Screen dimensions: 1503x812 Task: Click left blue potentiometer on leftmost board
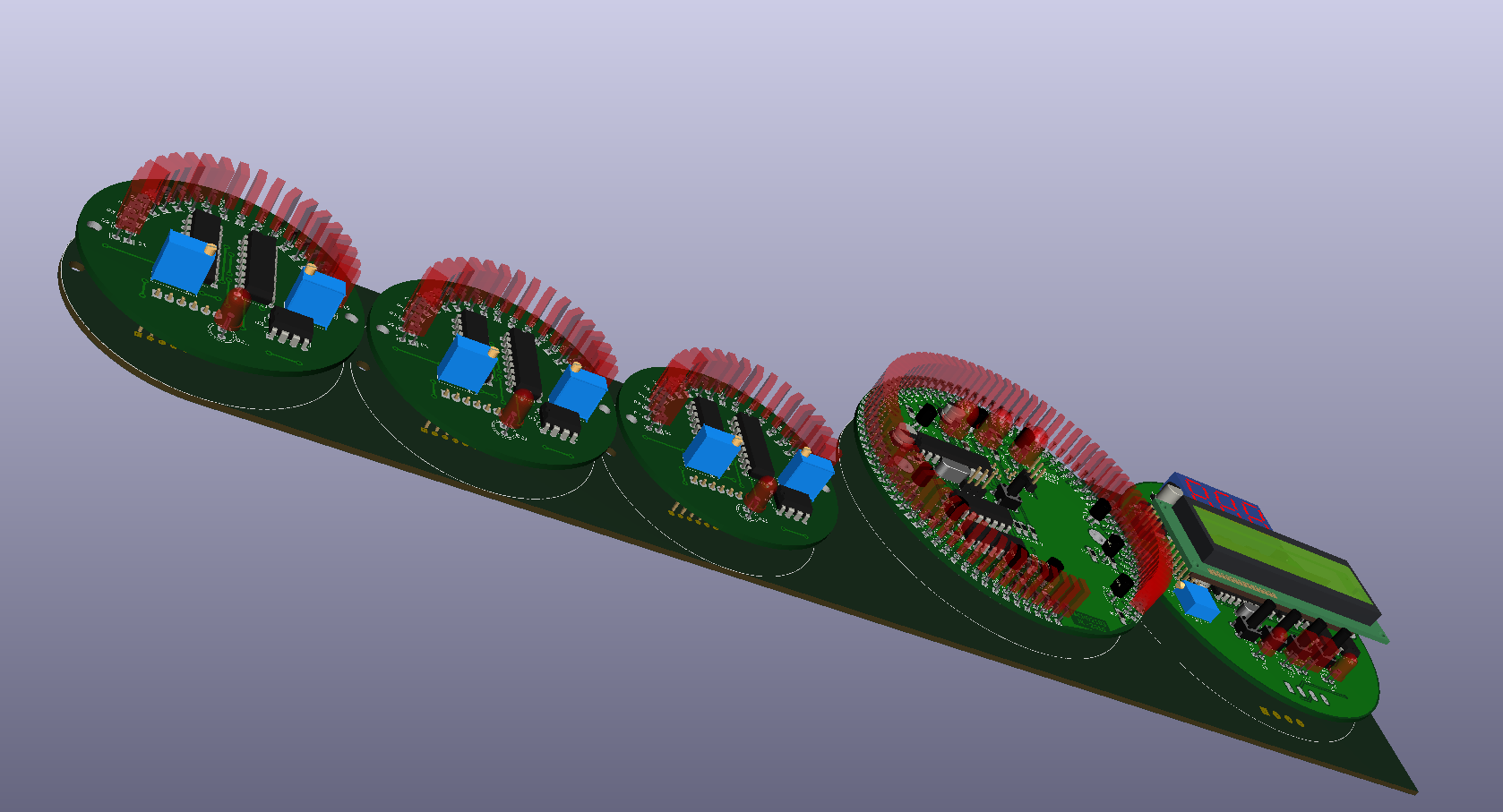coord(185,261)
